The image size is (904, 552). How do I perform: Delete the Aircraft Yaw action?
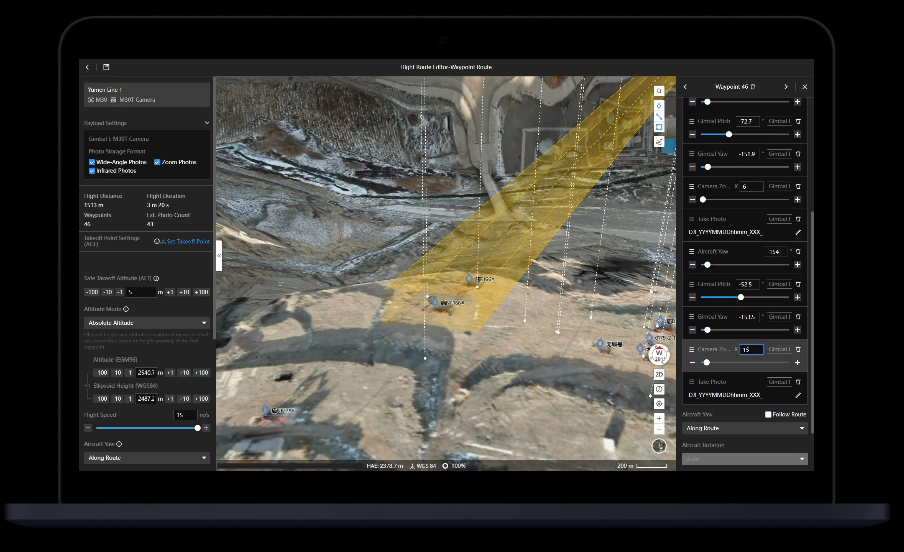coord(798,252)
